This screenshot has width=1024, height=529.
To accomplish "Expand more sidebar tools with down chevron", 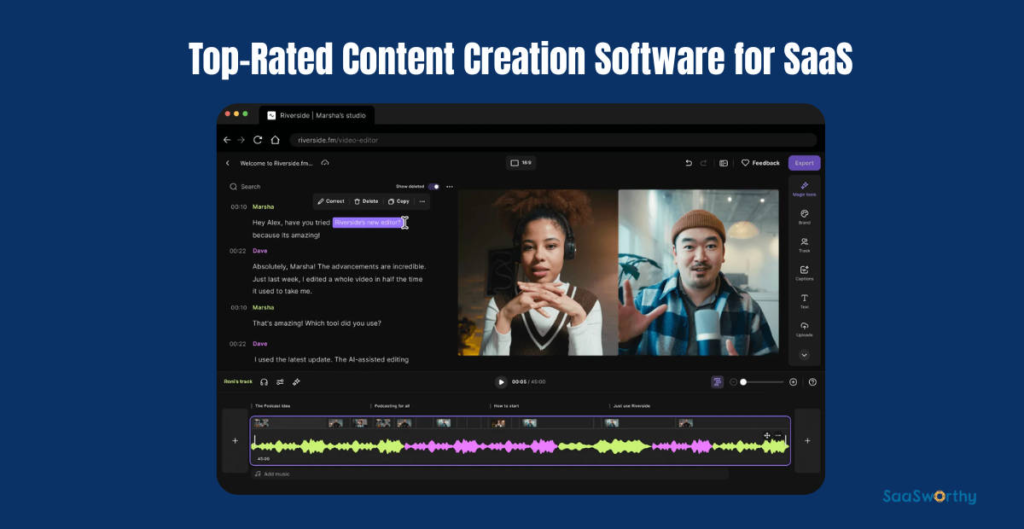I will coord(804,355).
